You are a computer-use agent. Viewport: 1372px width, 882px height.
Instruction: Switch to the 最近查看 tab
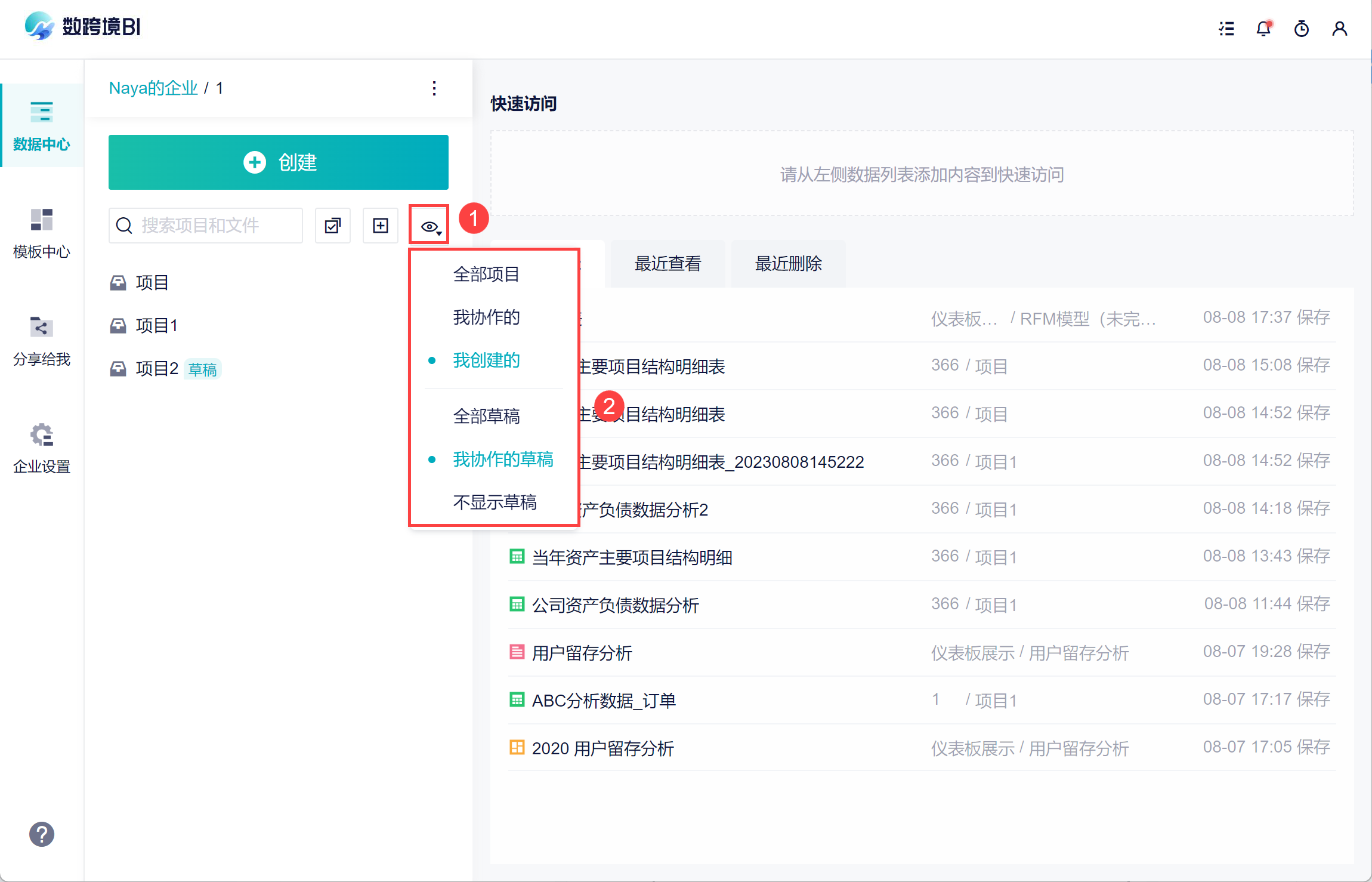point(668,263)
